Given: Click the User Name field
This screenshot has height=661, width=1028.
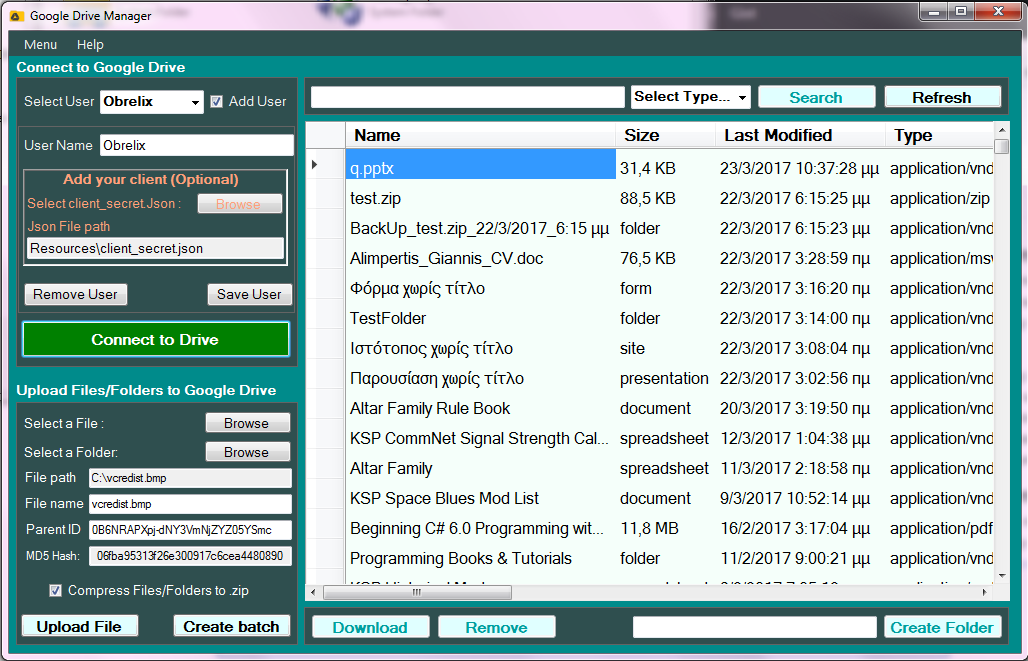Looking at the screenshot, I should pos(197,145).
